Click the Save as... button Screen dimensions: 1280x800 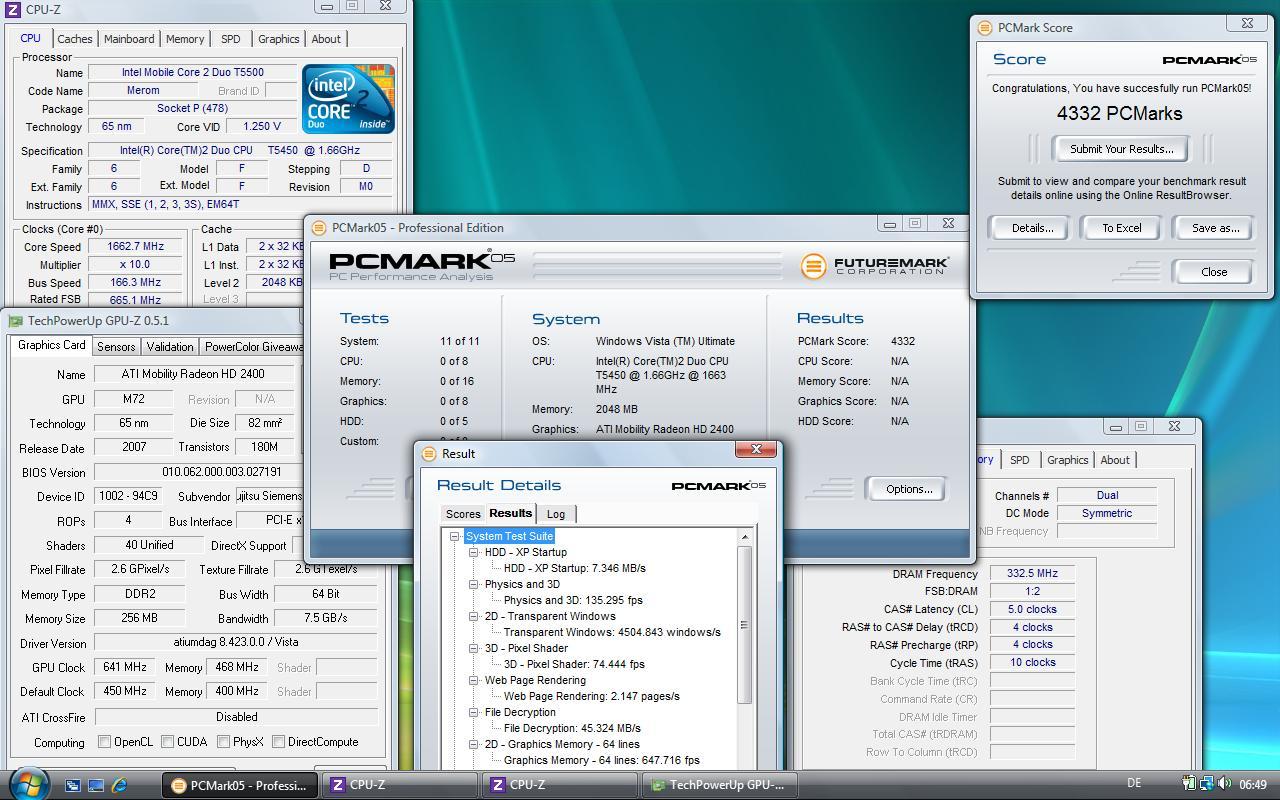pyautogui.click(x=1215, y=228)
